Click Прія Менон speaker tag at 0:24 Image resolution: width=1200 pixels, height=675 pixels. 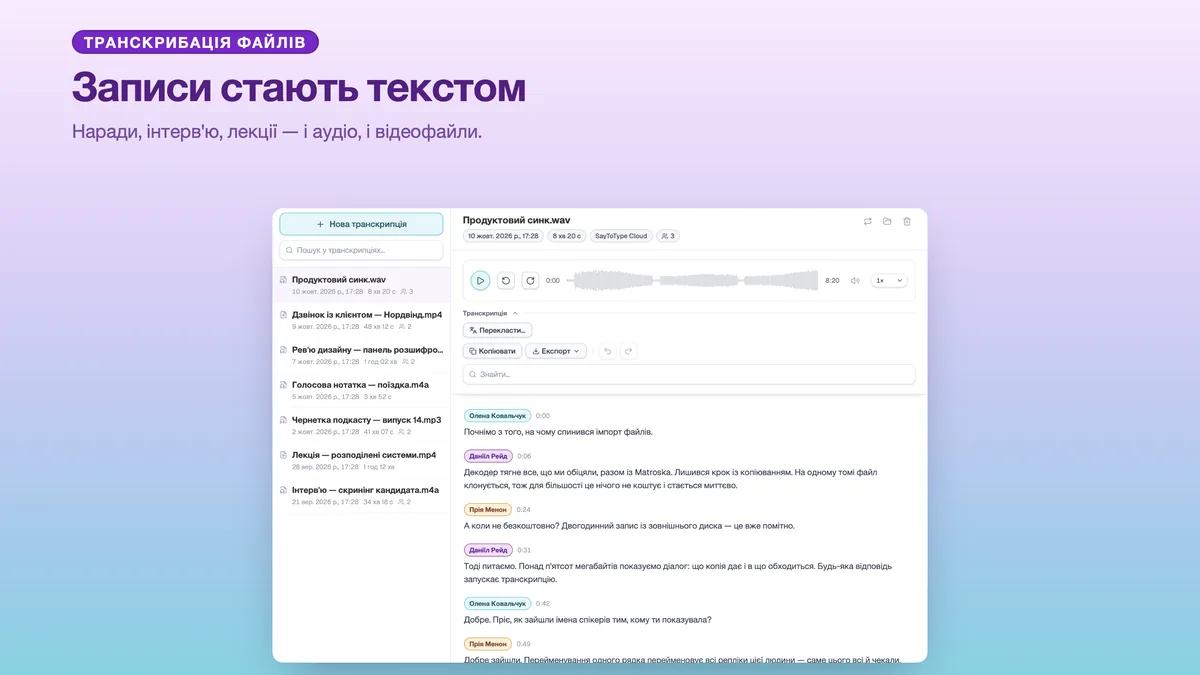pyautogui.click(x=488, y=509)
